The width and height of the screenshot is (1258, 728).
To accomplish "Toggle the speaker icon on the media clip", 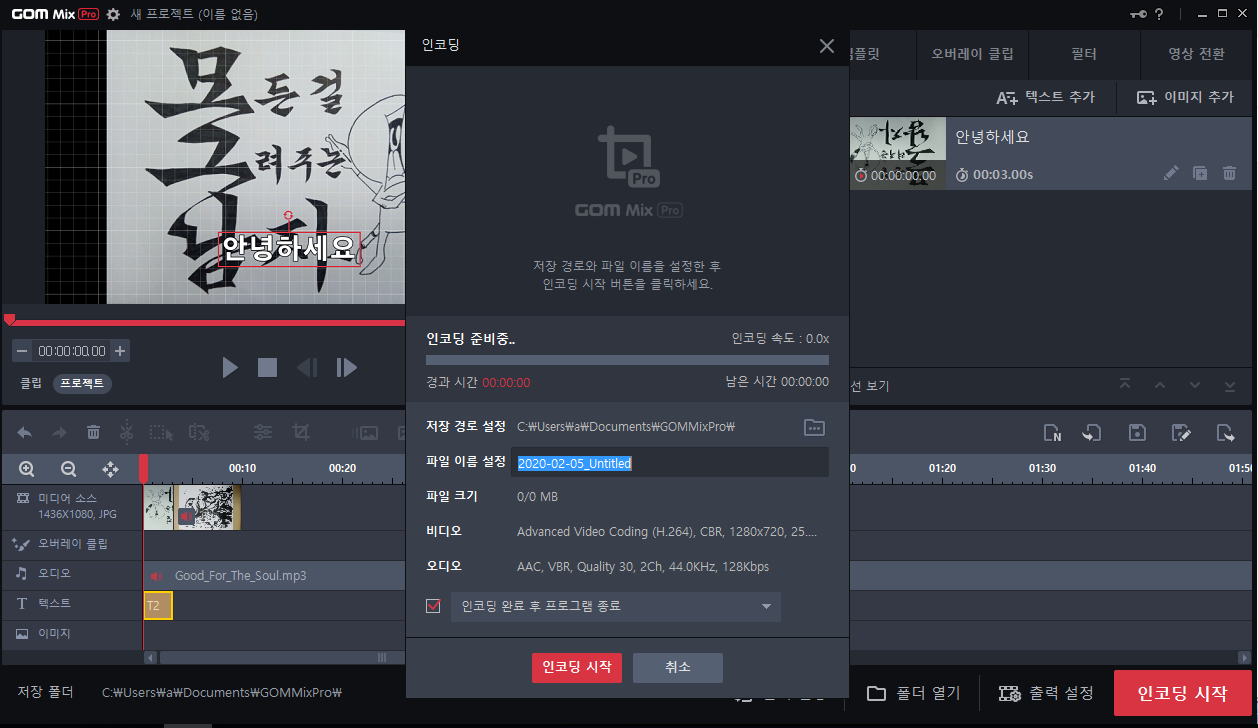I will point(185,516).
